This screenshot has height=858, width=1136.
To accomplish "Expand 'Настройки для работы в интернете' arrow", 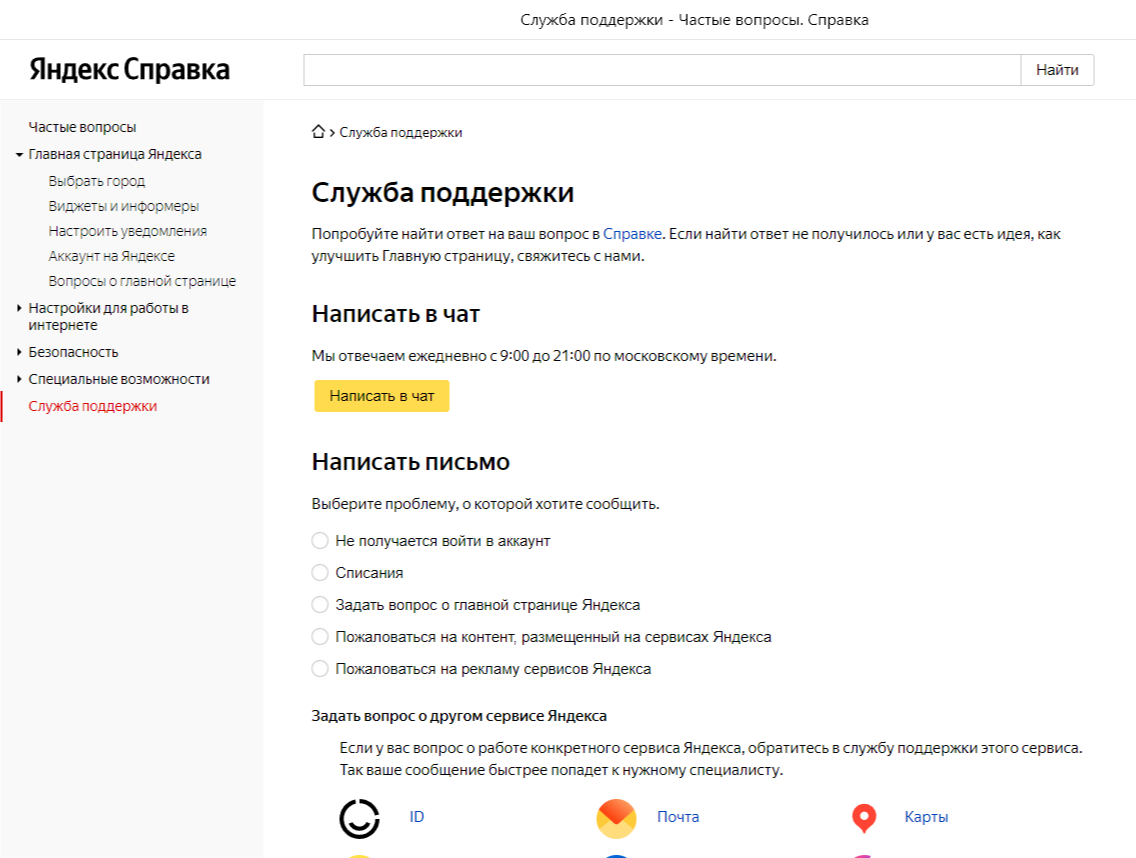I will pyautogui.click(x=19, y=308).
